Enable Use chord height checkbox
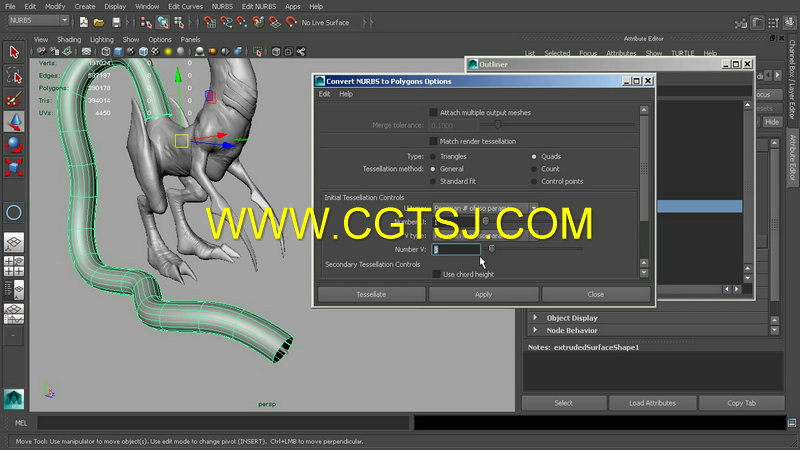800x450 pixels. (436, 274)
